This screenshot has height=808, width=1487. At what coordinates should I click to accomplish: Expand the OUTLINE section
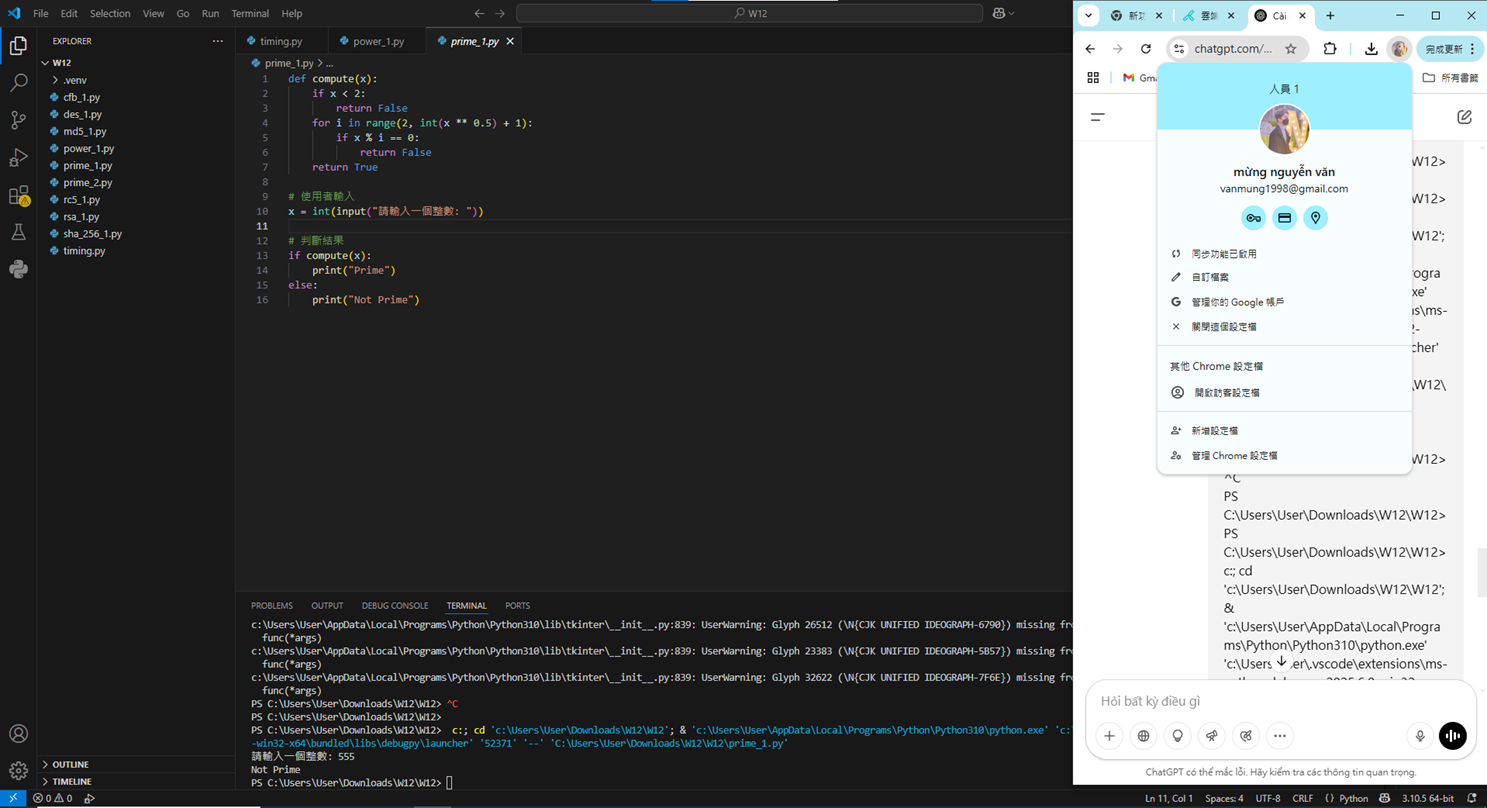point(70,764)
